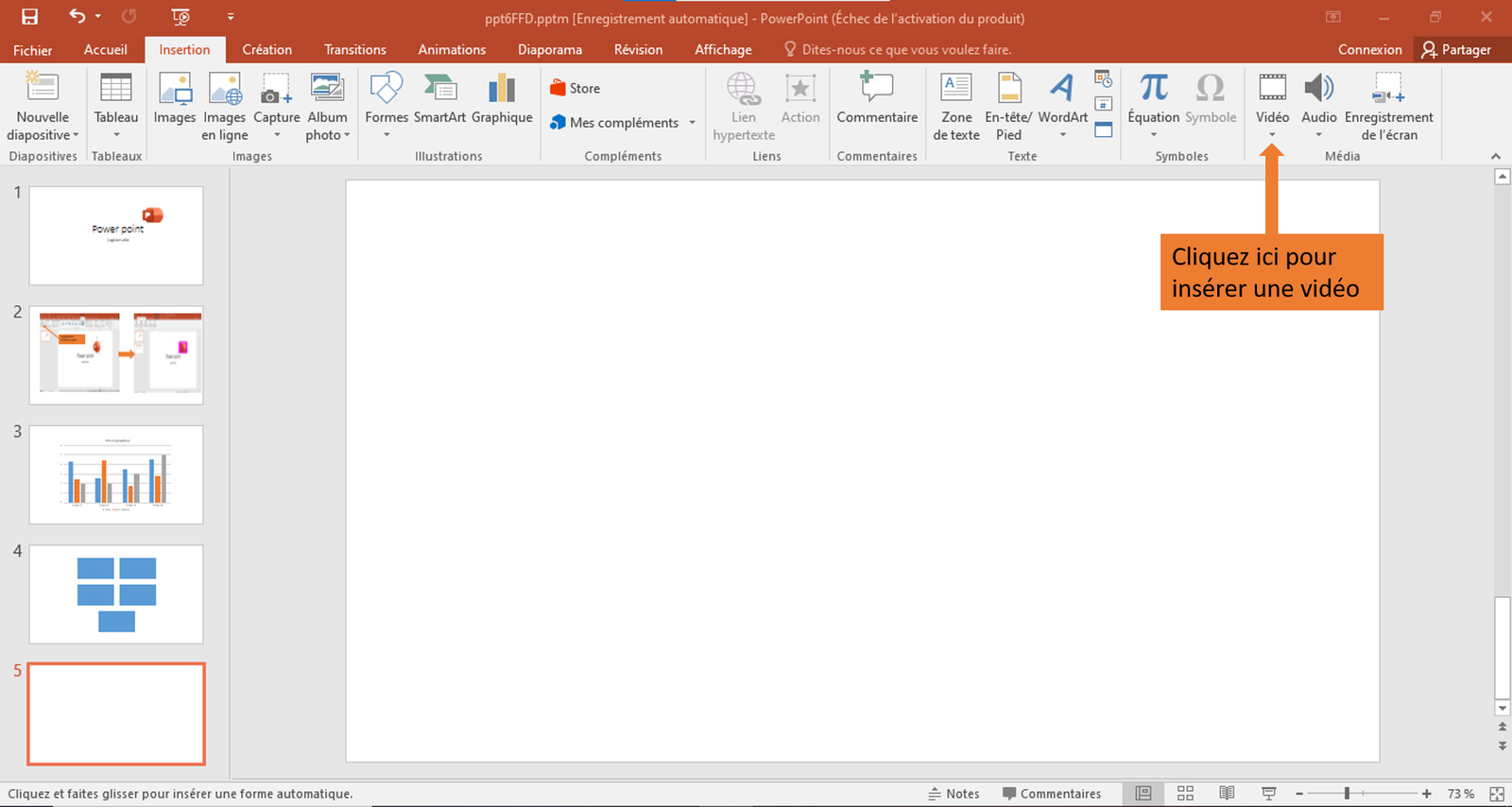Screen dimensions: 1512x807
Task: Open the Album photo tool
Action: [x=327, y=107]
